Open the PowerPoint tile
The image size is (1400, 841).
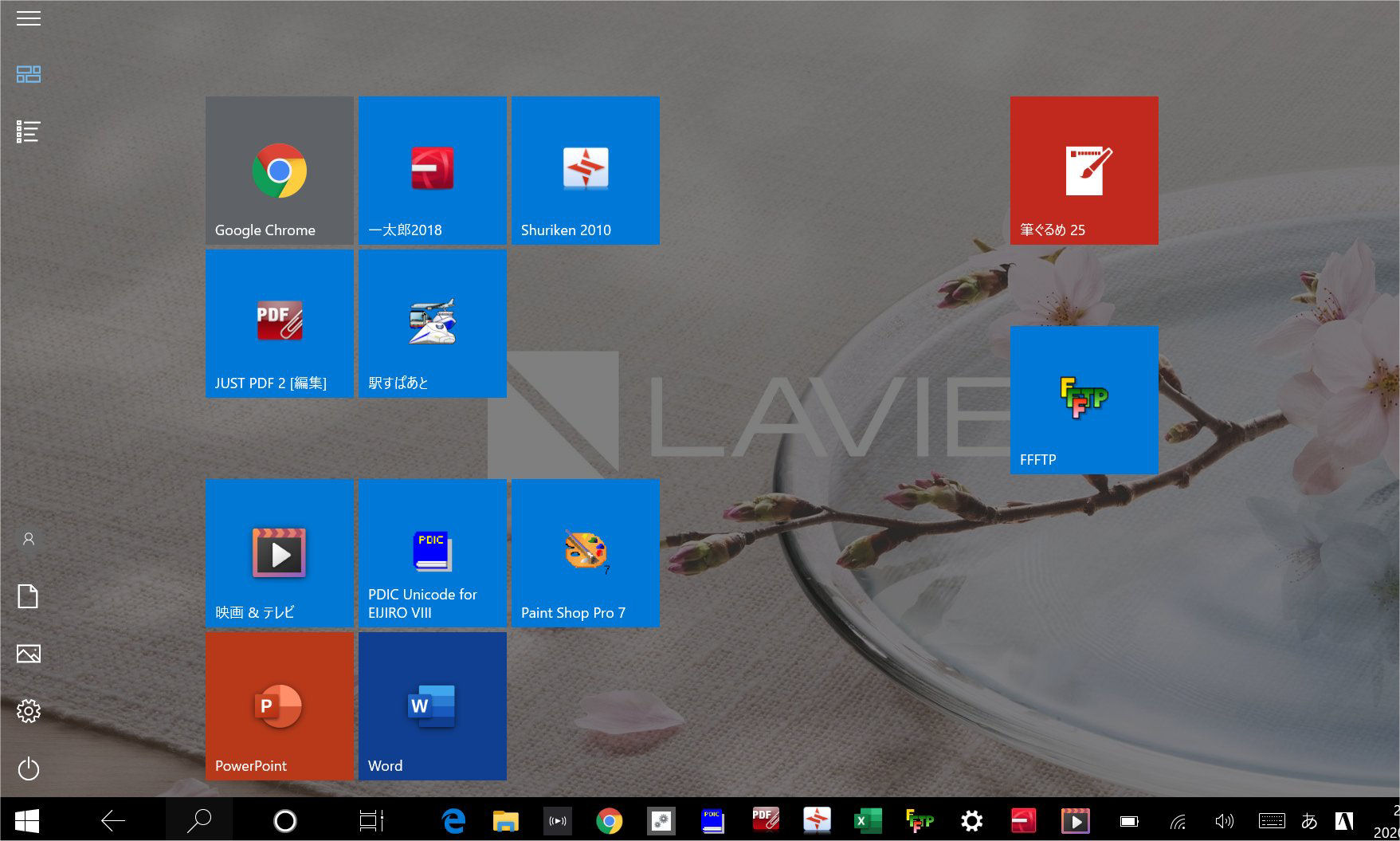coord(279,705)
